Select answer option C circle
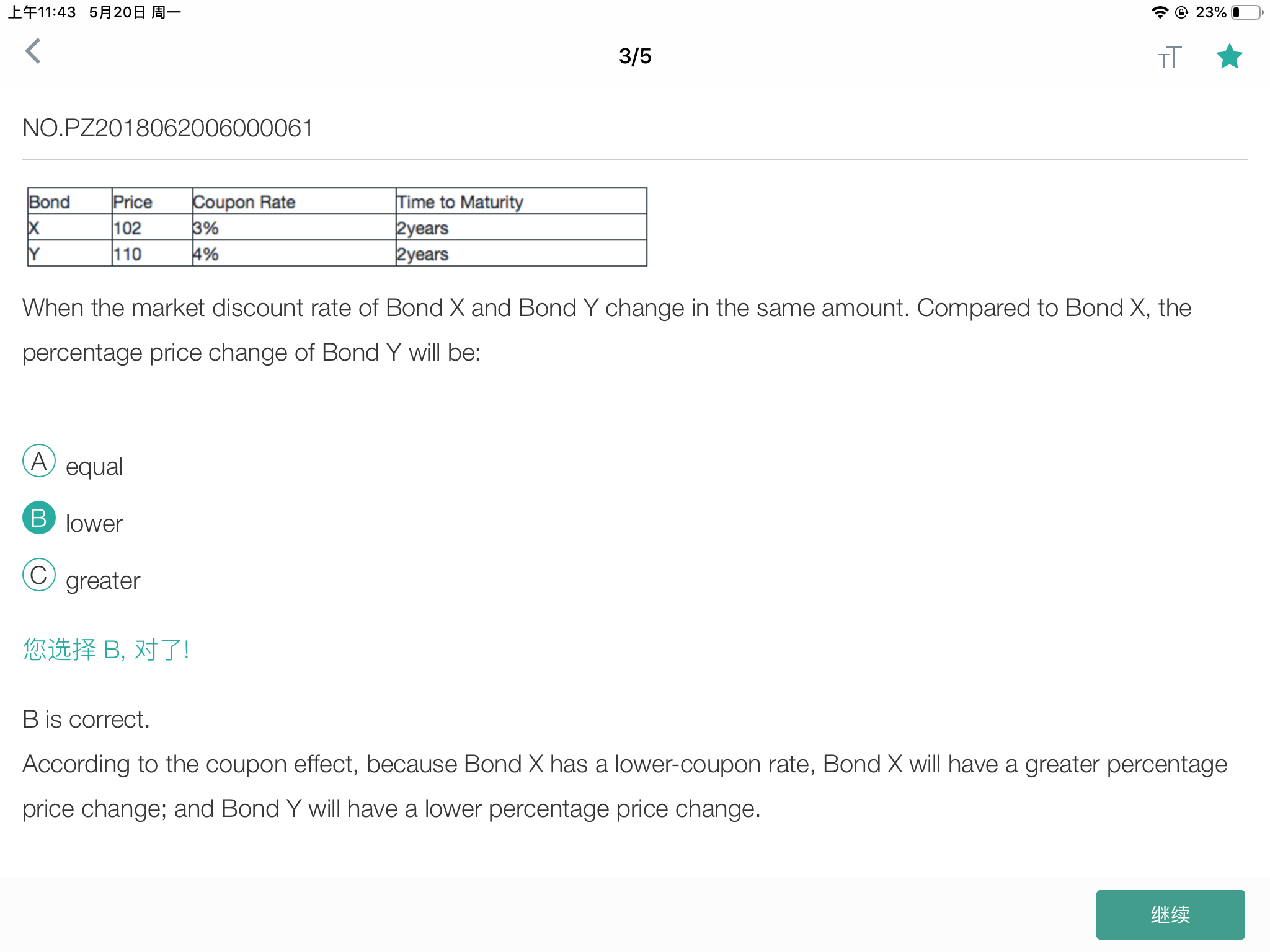Image resolution: width=1270 pixels, height=952 pixels. pyautogui.click(x=39, y=575)
